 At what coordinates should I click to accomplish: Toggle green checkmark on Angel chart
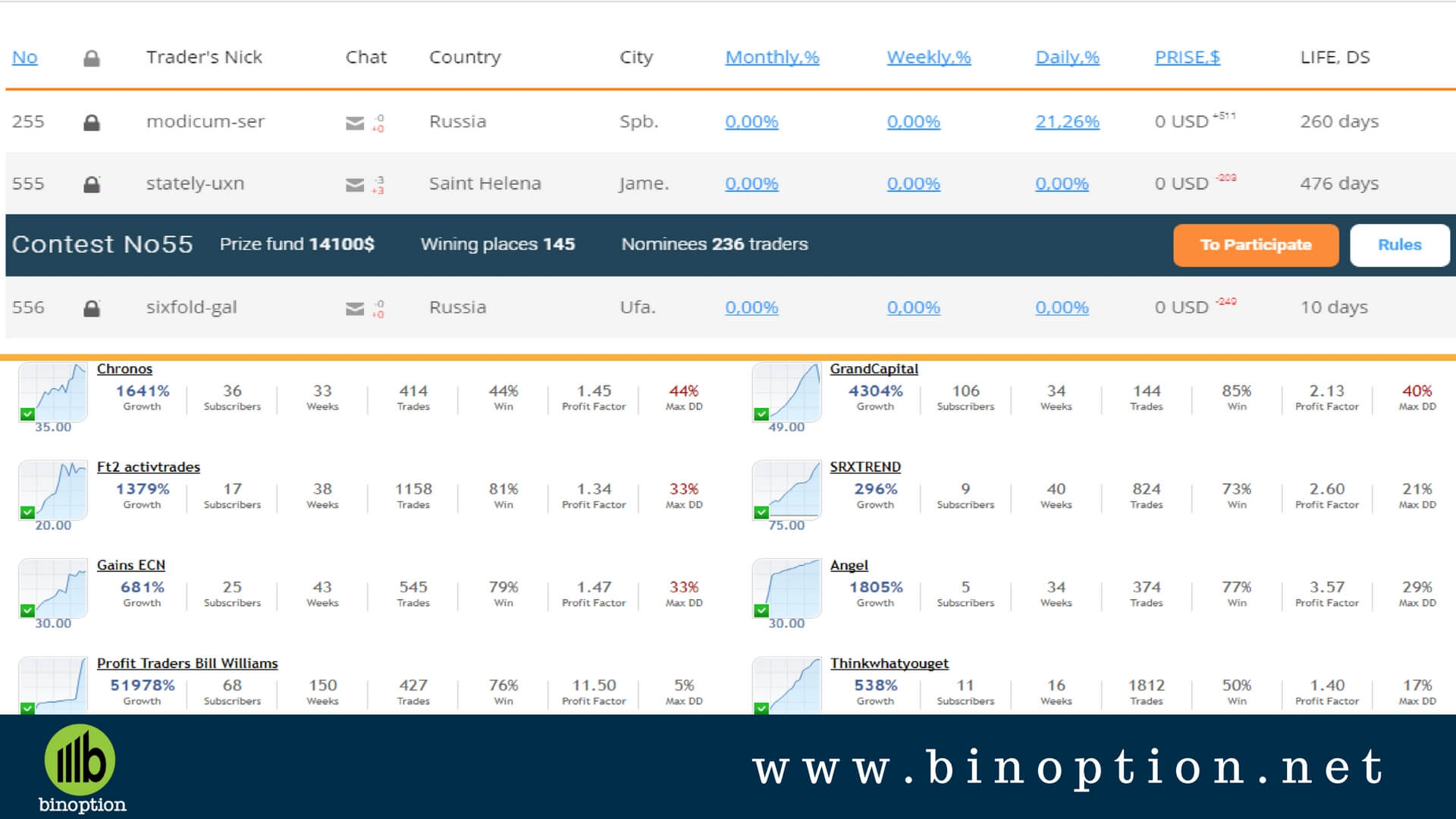pos(761,610)
